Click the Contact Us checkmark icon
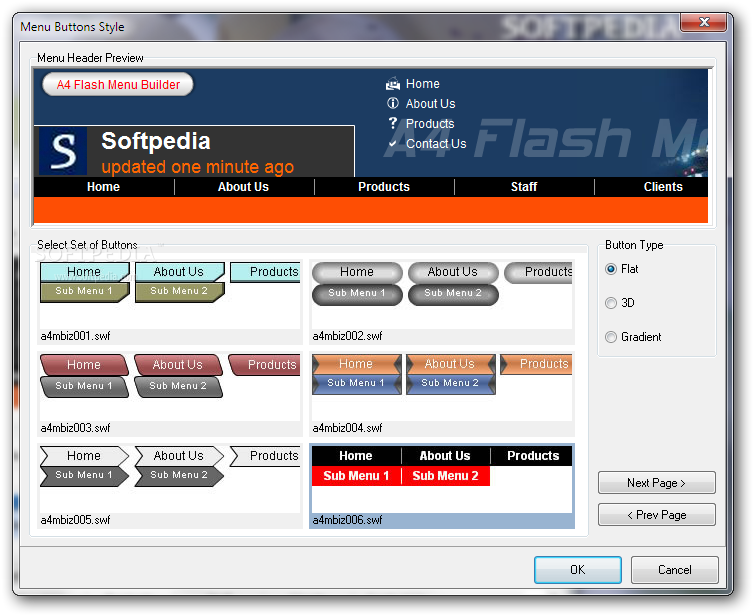Image resolution: width=754 pixels, height=616 pixels. click(393, 143)
